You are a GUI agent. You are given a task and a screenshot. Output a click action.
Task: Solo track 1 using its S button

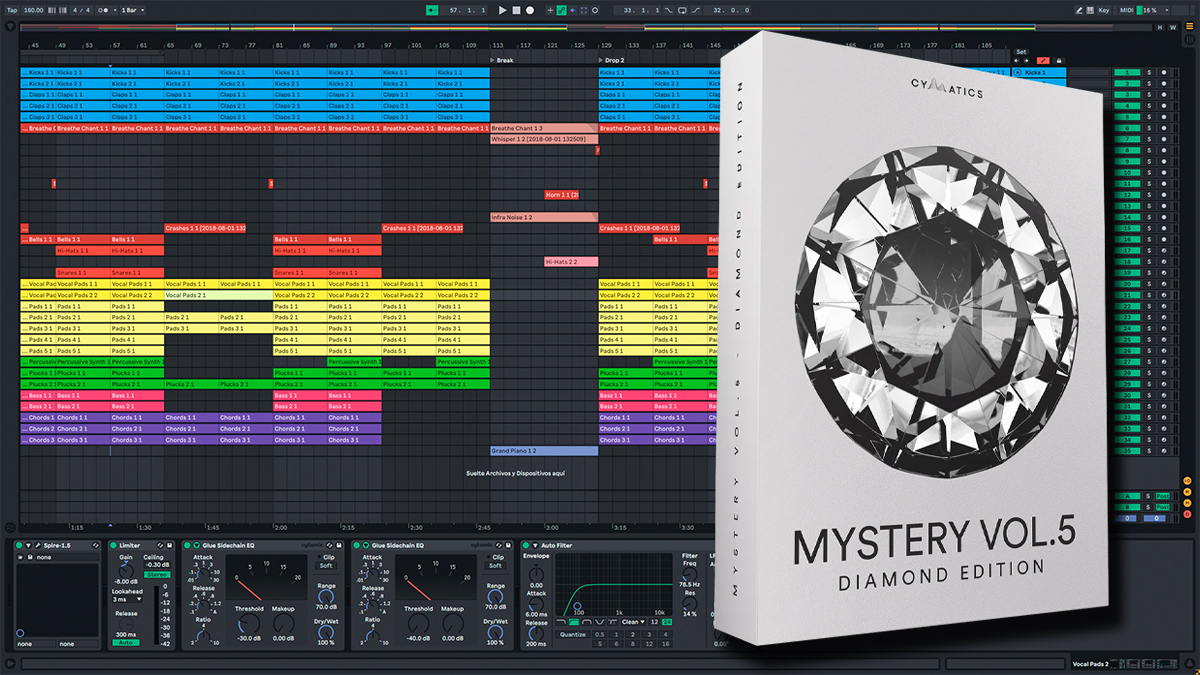(x=1149, y=72)
